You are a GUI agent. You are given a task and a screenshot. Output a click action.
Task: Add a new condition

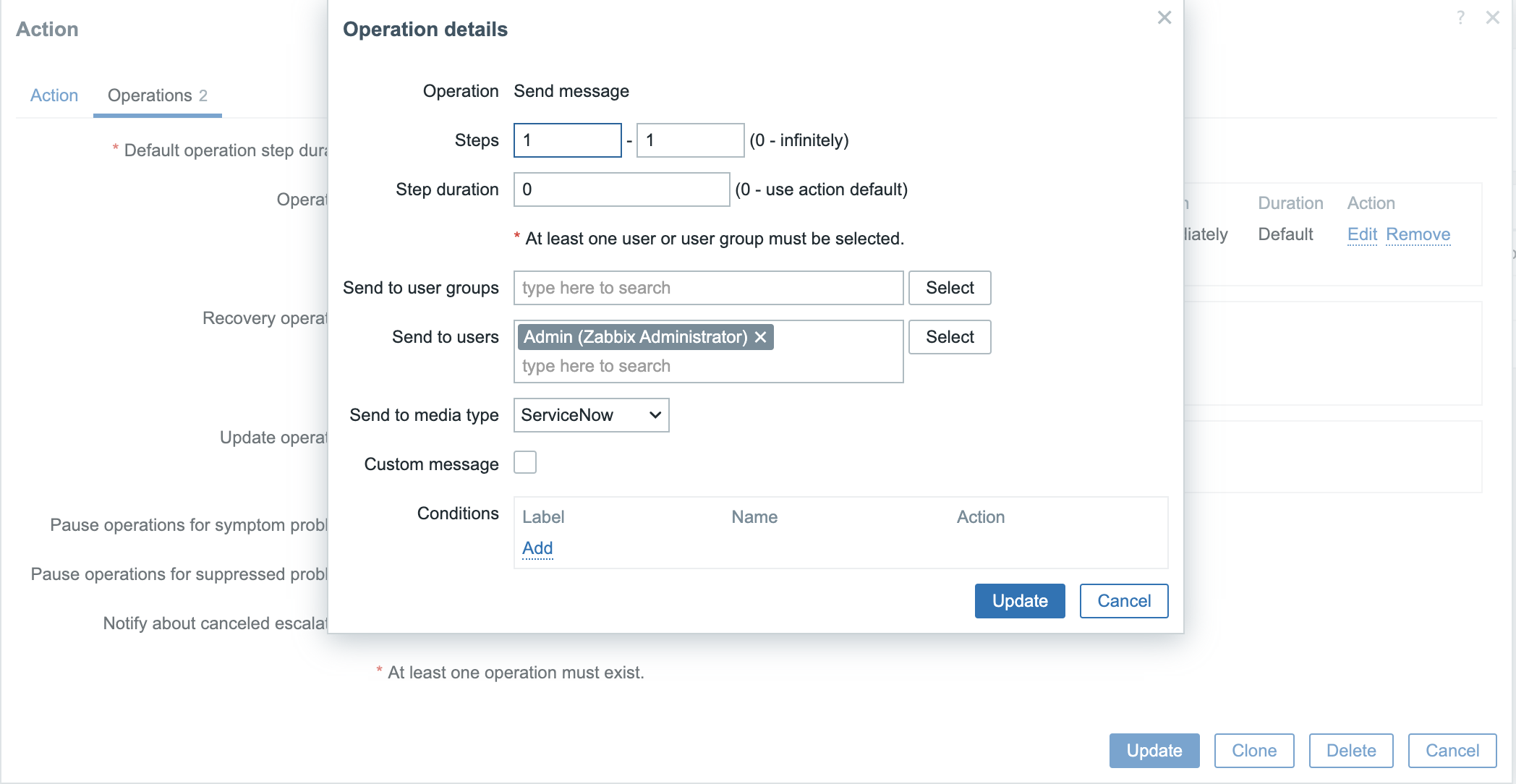(537, 548)
